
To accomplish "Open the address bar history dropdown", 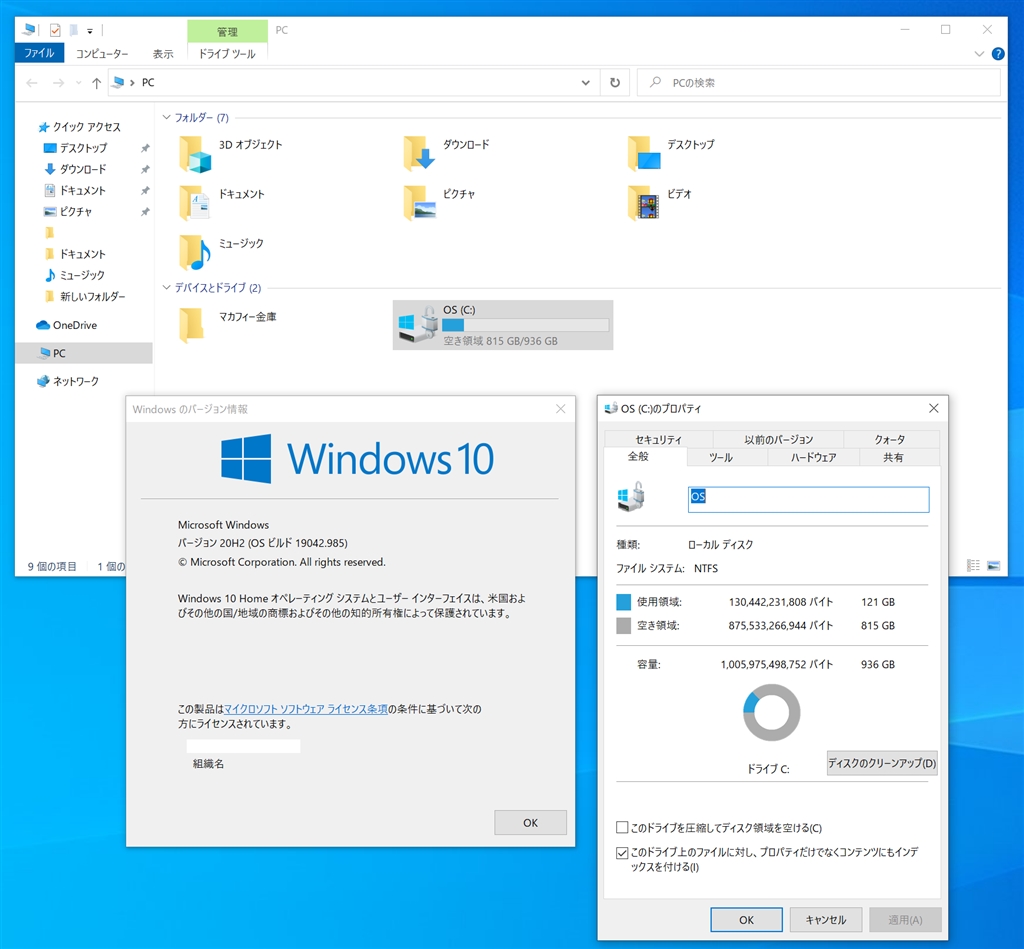I will point(586,83).
